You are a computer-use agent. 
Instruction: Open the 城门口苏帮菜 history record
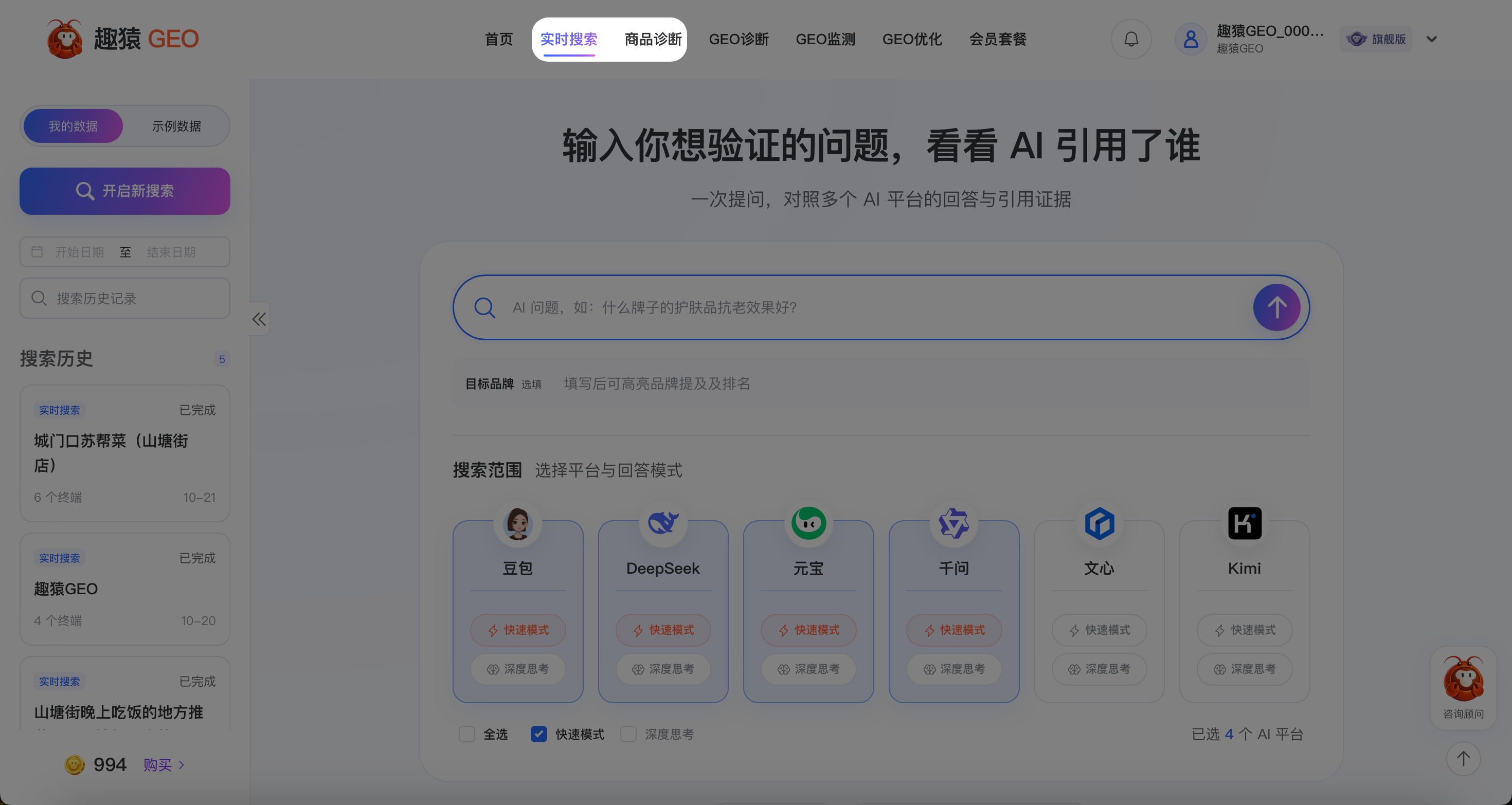coord(125,453)
